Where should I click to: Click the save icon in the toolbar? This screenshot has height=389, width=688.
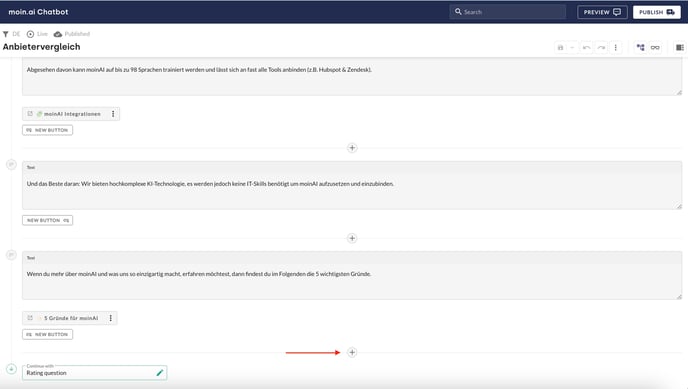tap(560, 47)
